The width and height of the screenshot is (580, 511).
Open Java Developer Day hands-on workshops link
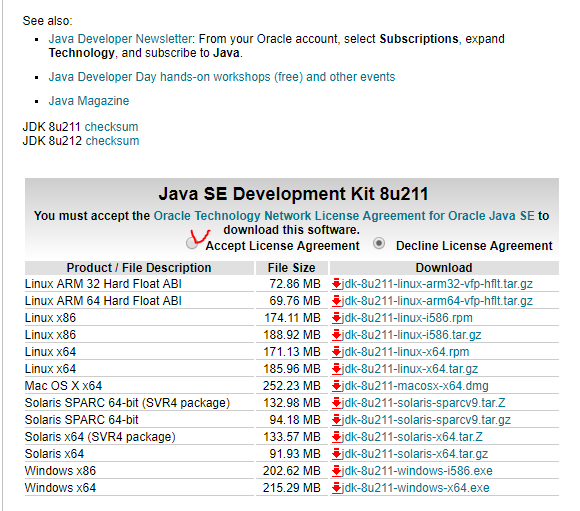click(222, 77)
